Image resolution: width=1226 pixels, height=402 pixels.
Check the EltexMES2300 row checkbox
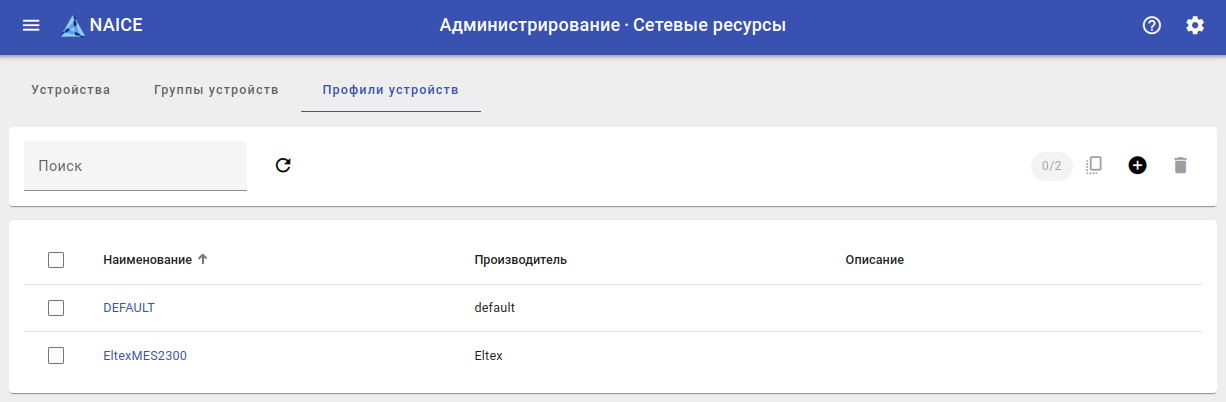coord(56,355)
